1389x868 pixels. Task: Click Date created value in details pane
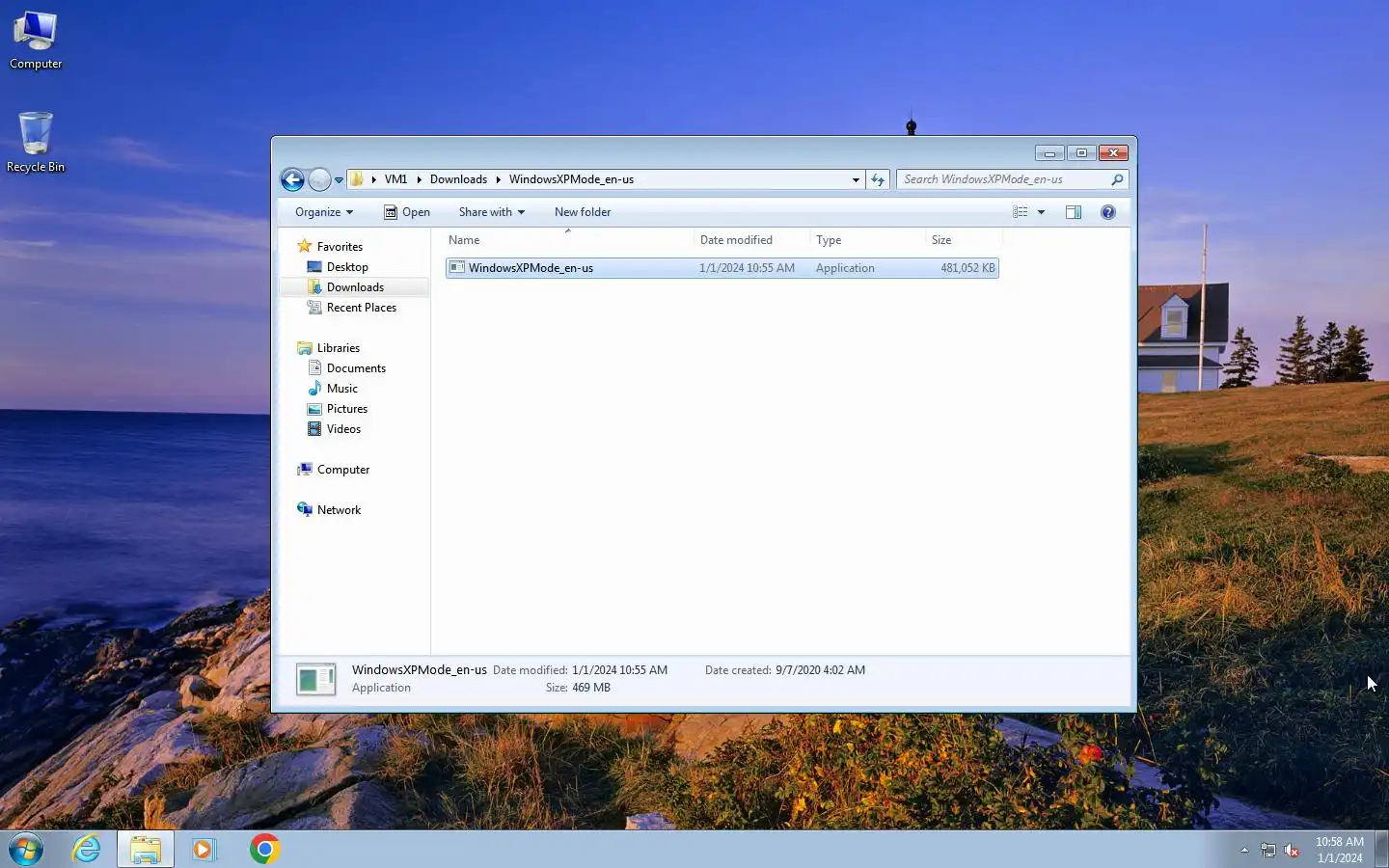[x=820, y=670]
